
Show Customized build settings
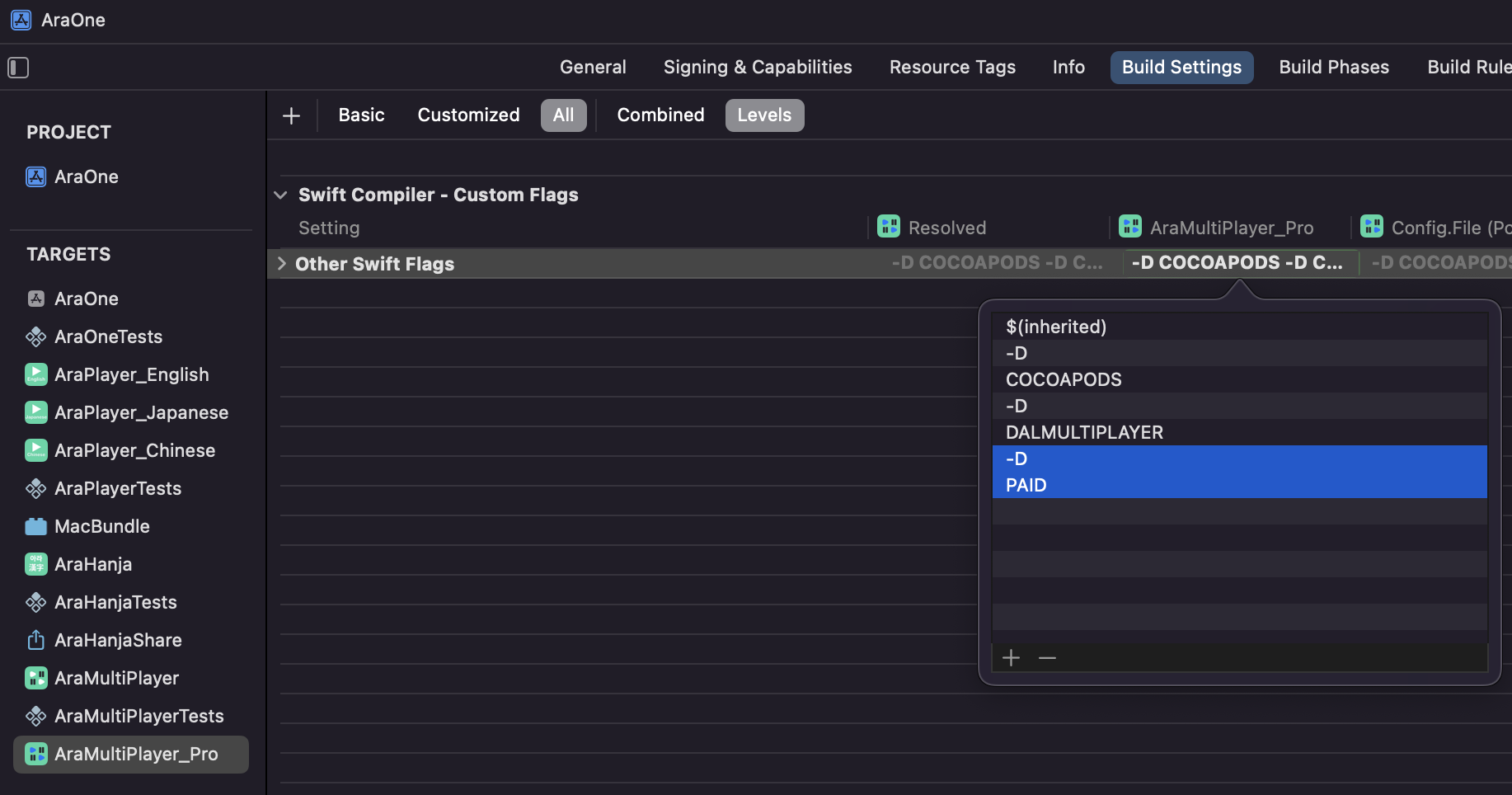click(x=468, y=115)
